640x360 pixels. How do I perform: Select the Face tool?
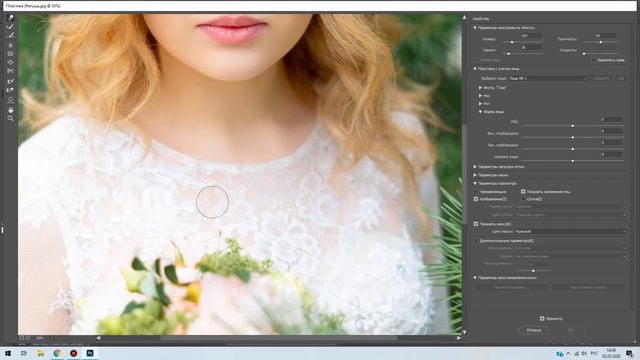pos(11,100)
